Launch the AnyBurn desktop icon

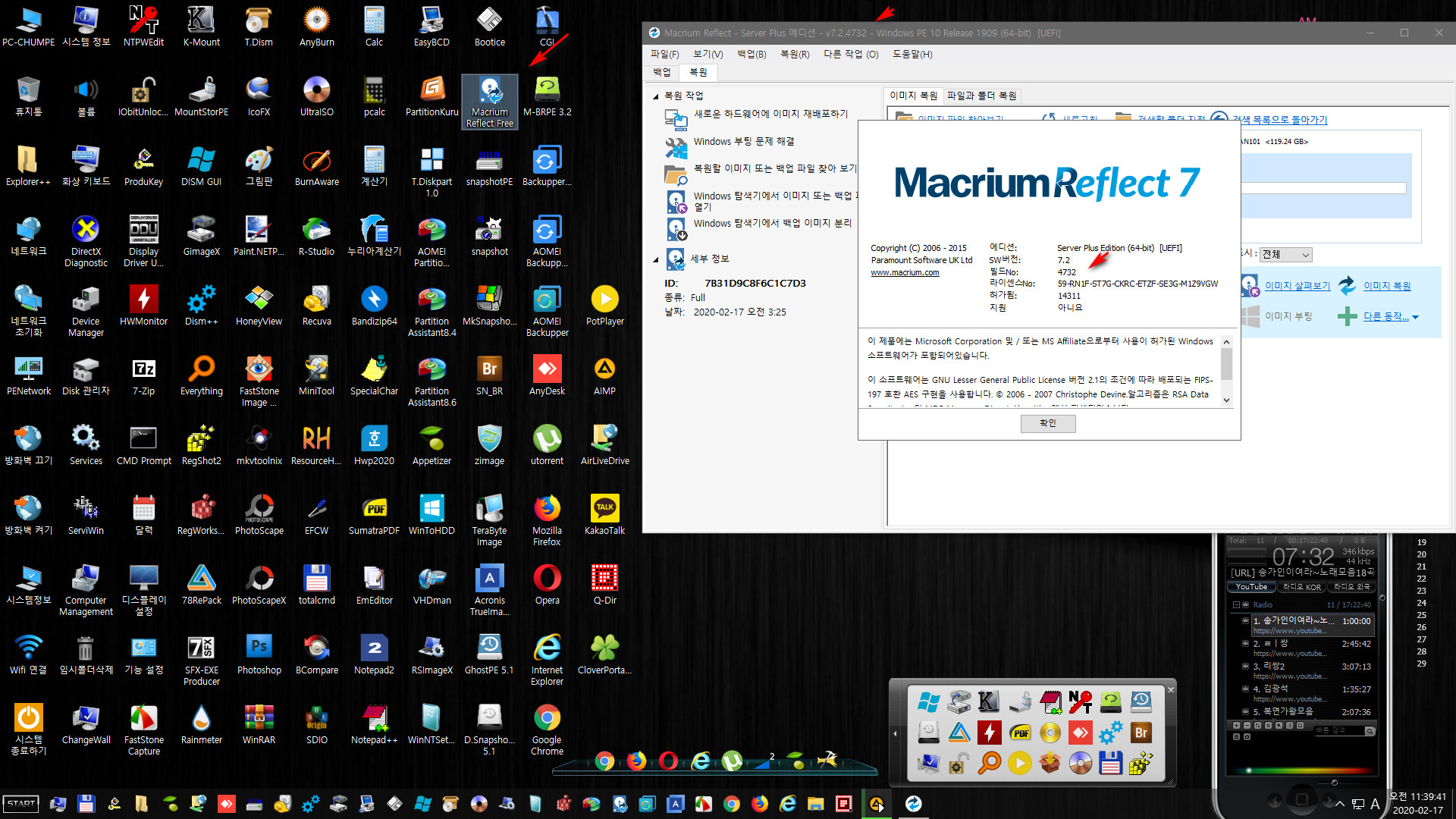tap(316, 27)
